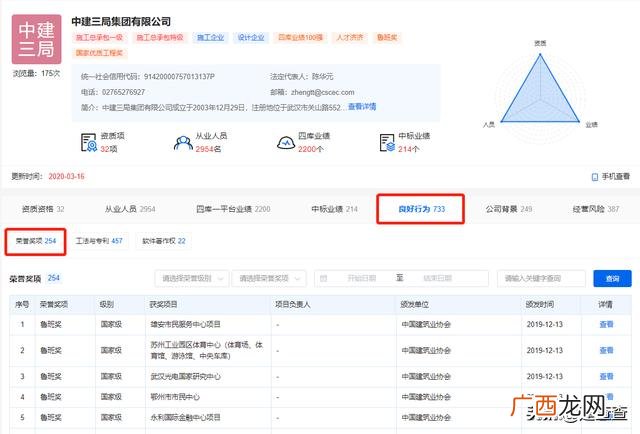Click the 获奖项目 column header
The image size is (640, 434).
tap(163, 305)
